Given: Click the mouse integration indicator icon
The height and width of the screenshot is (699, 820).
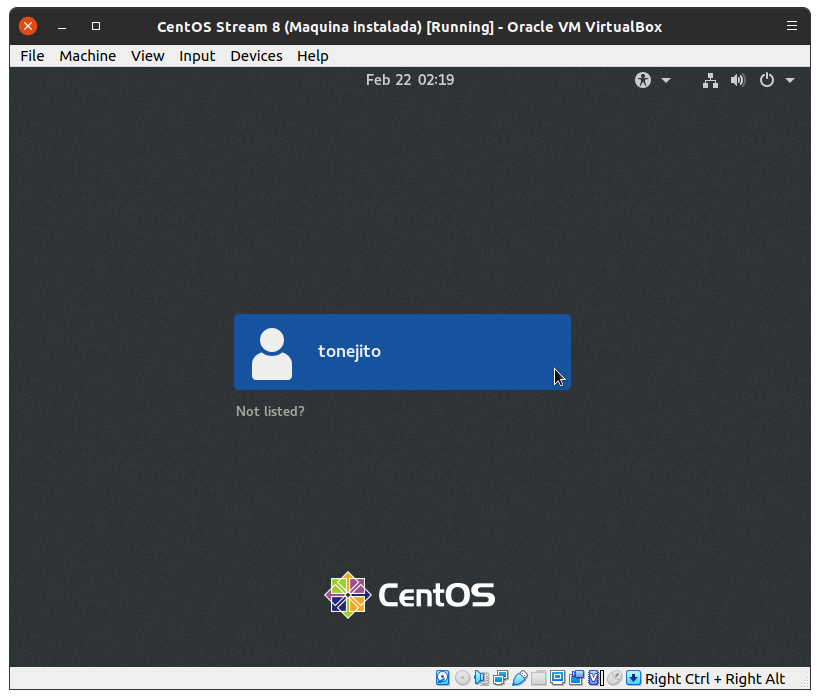Looking at the screenshot, I should [615, 678].
